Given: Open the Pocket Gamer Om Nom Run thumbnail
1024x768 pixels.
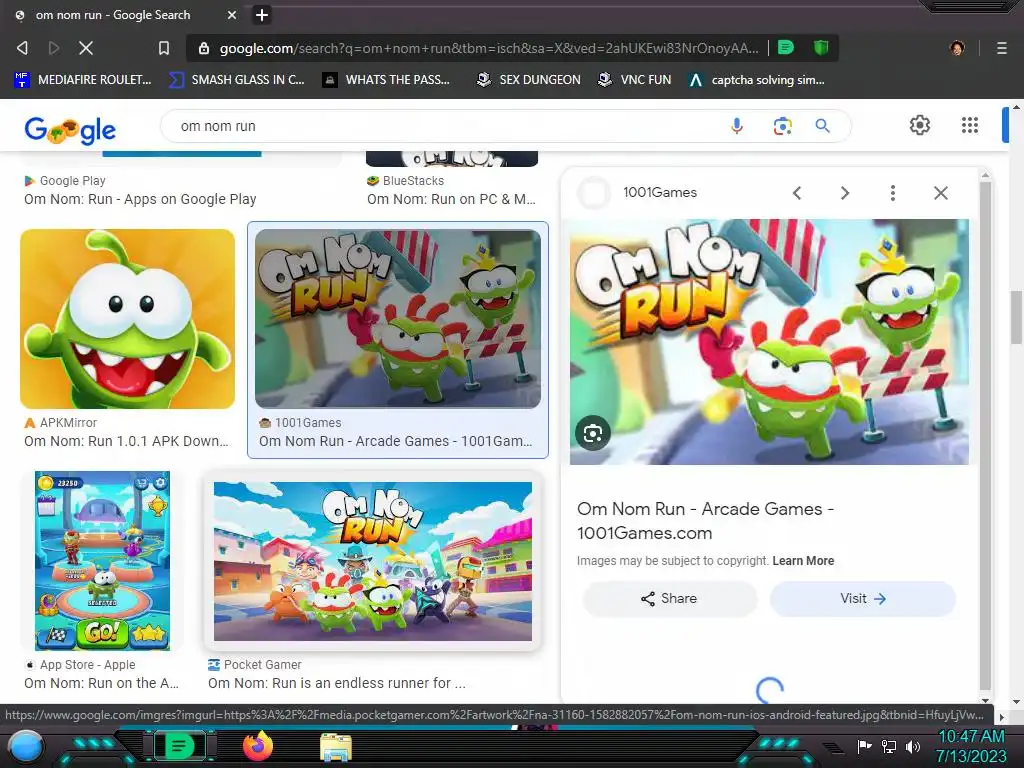Looking at the screenshot, I should click(x=373, y=562).
